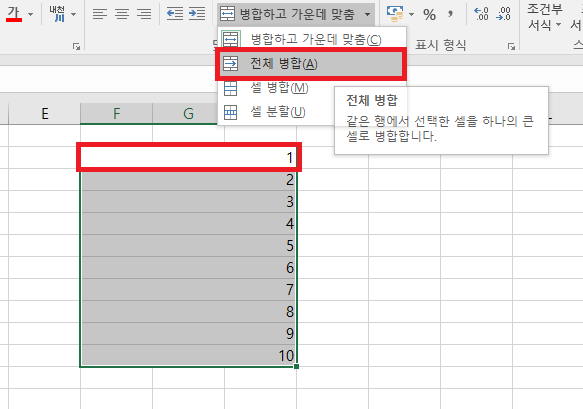Open 표시 형식 dialog launcher
This screenshot has width=583, height=409.
point(512,46)
